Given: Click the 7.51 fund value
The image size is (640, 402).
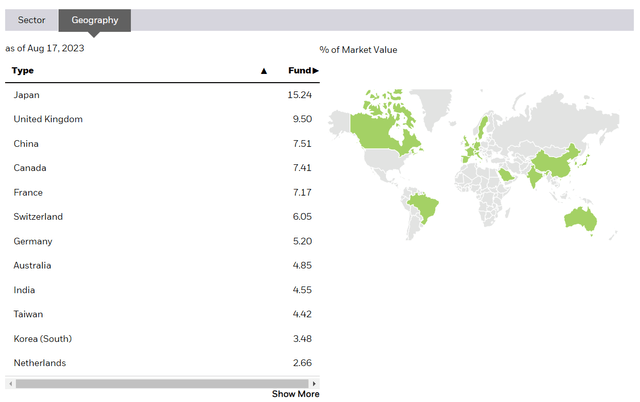Looking at the screenshot, I should (x=302, y=144).
